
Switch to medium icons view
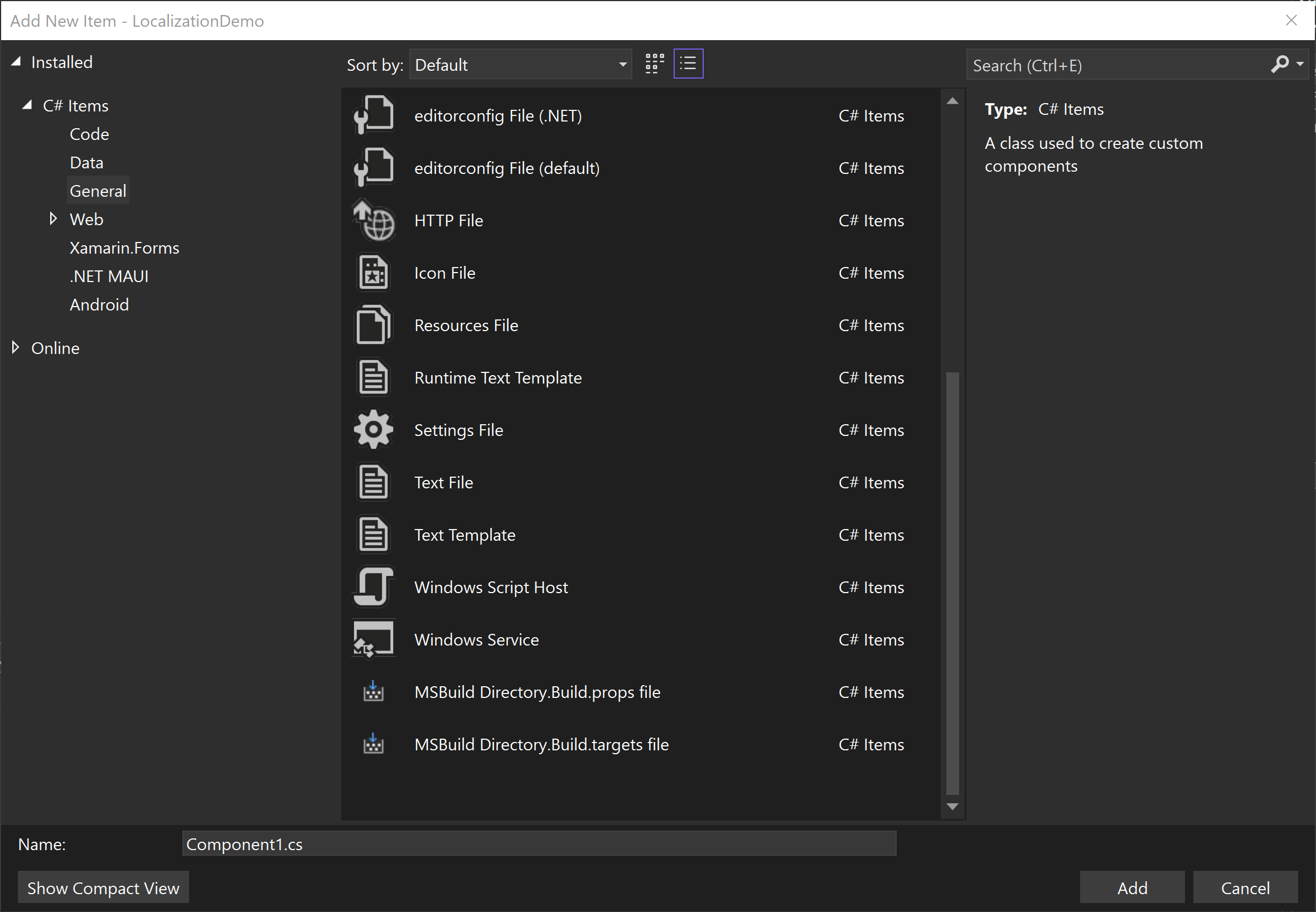654,64
